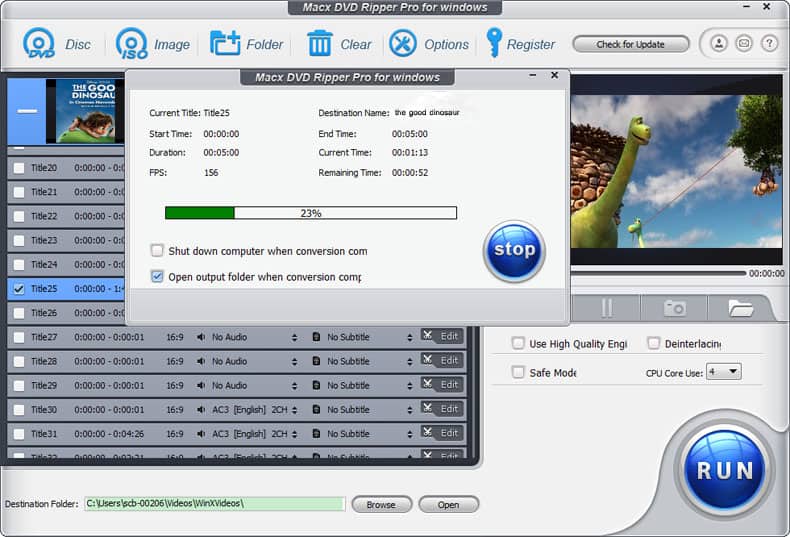Expand subtitle selector for Title27
Image resolution: width=790 pixels, height=537 pixels.
(x=410, y=338)
